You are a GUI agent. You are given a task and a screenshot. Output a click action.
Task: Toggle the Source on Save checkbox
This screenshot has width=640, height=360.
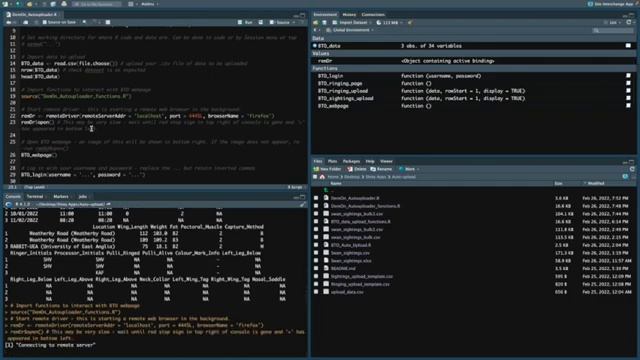pyautogui.click(x=44, y=22)
